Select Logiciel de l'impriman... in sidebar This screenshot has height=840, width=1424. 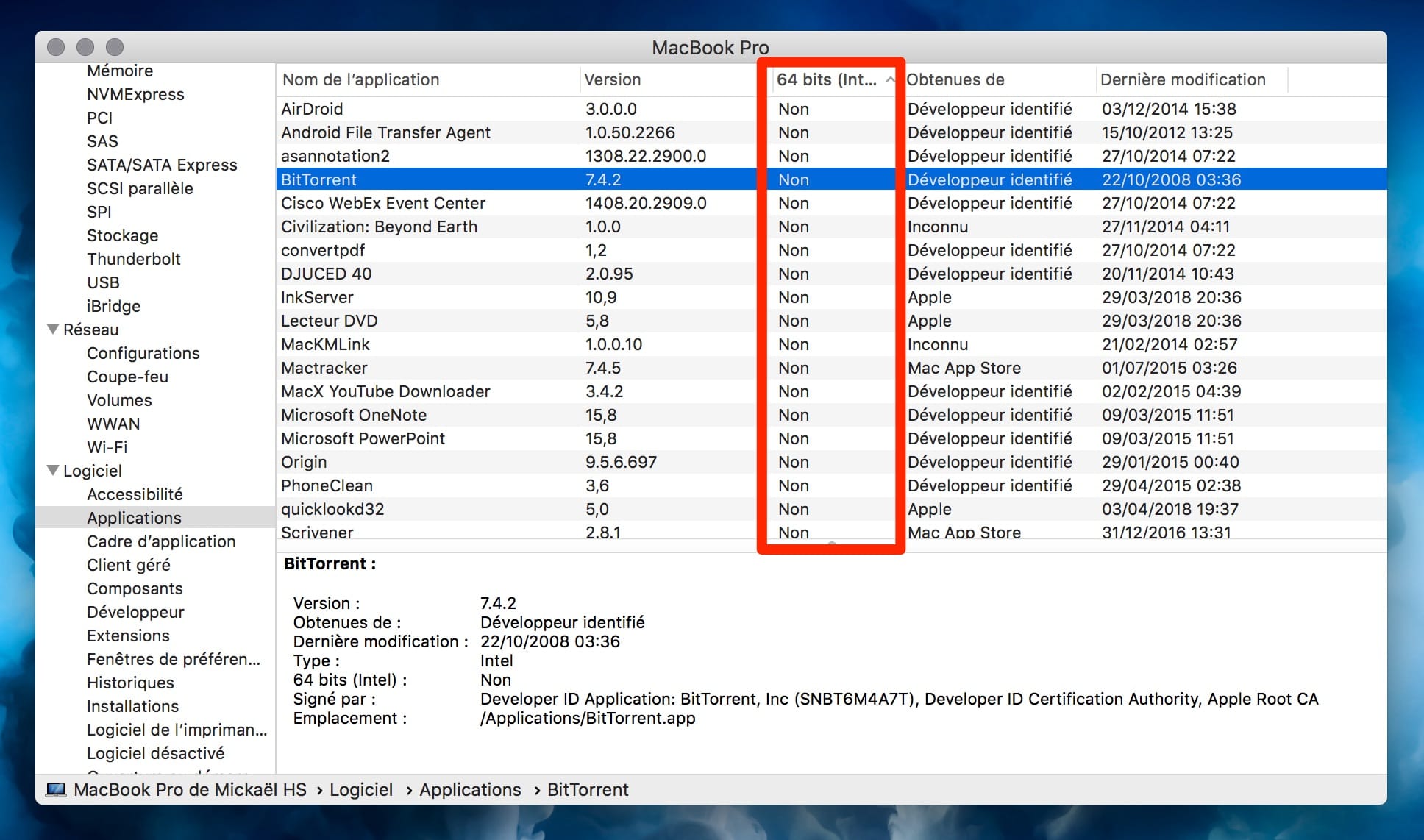pos(177,730)
